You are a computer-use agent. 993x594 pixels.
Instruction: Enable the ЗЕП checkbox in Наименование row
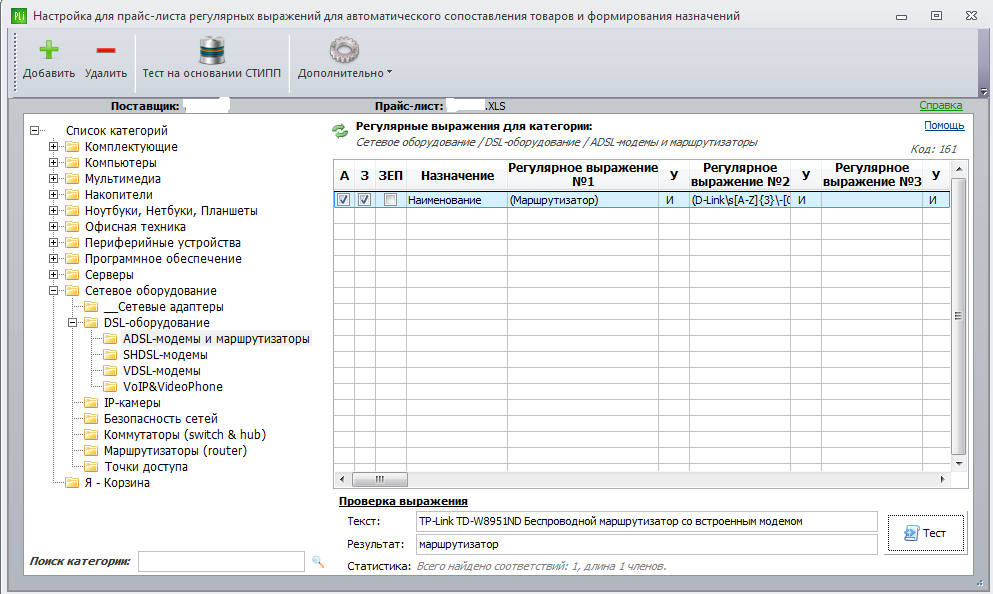click(x=390, y=200)
